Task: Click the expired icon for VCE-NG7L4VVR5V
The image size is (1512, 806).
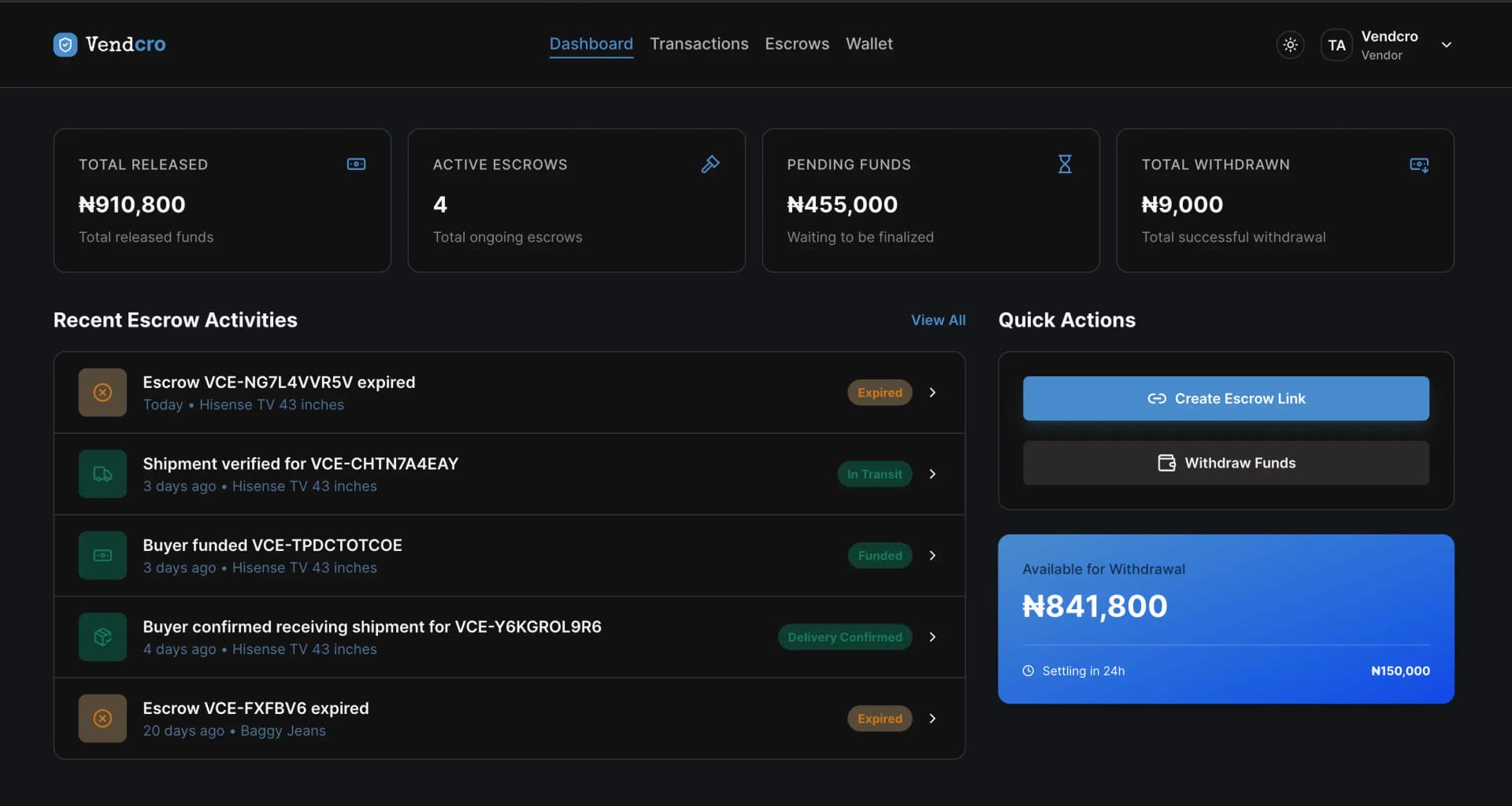Action: 102,392
